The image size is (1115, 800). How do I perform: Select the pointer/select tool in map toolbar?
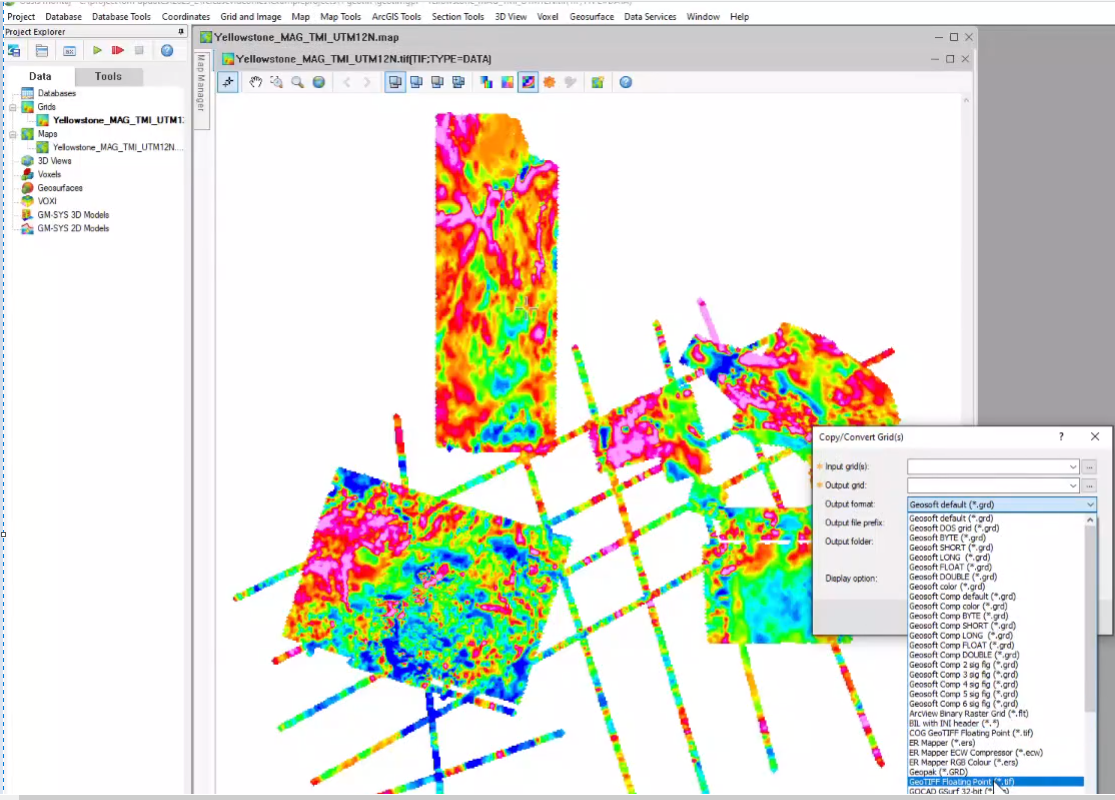(228, 82)
